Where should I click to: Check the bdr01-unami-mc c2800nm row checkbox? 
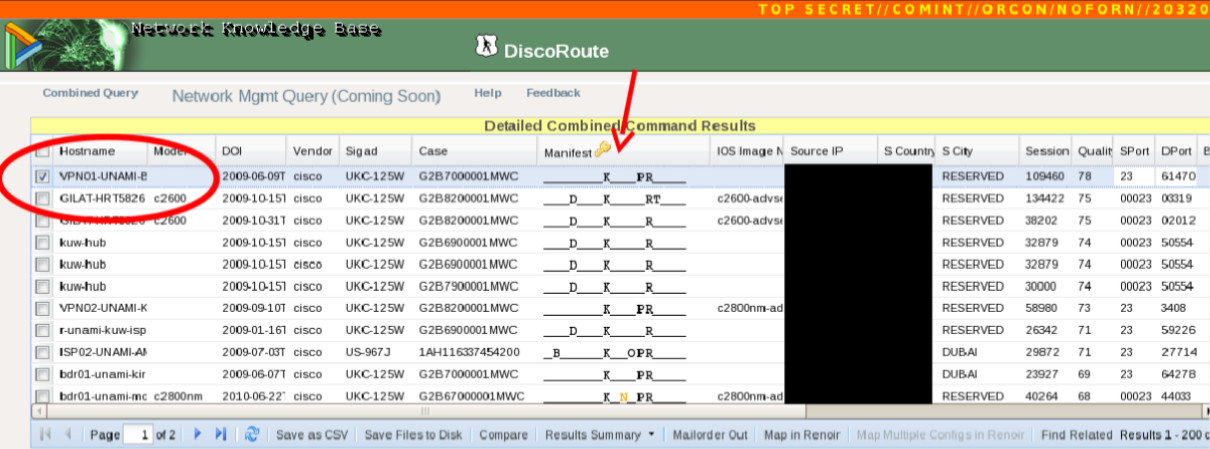click(42, 396)
